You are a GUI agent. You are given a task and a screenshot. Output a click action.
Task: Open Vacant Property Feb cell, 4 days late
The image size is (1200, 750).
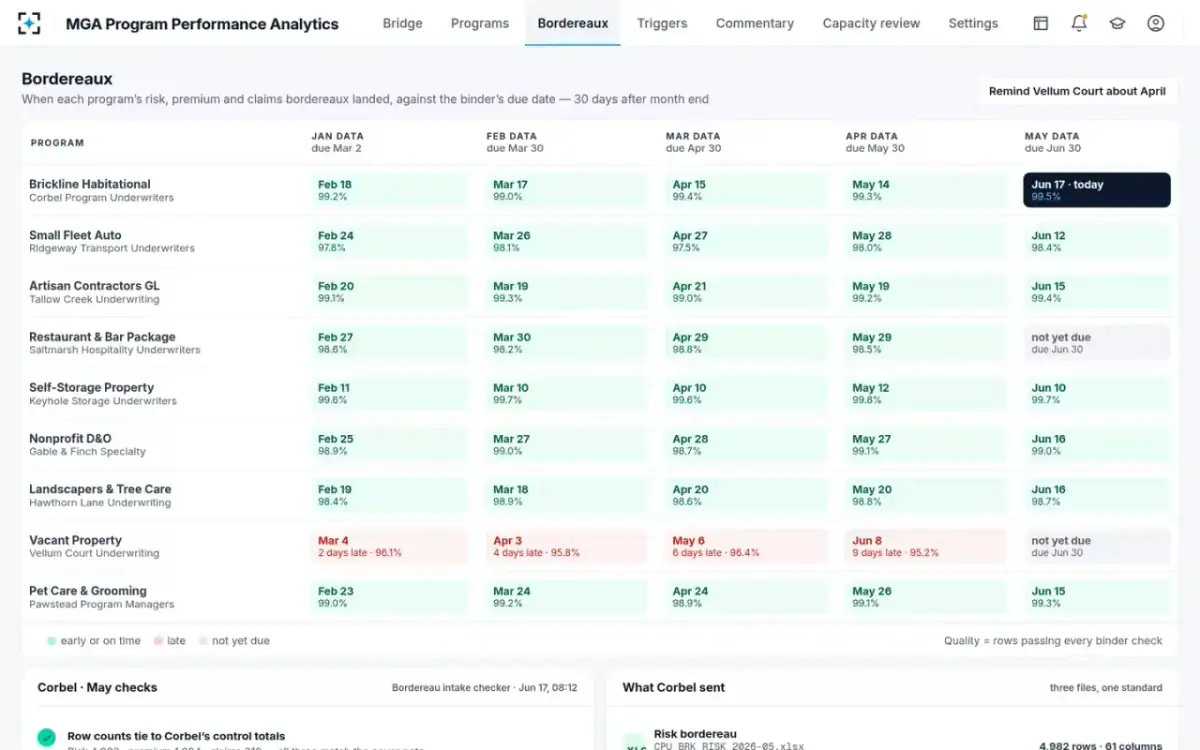click(565, 546)
